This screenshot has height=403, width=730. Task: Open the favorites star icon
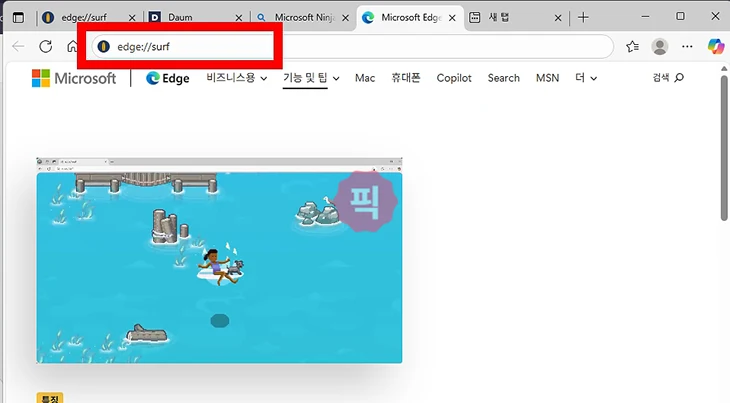tap(632, 47)
